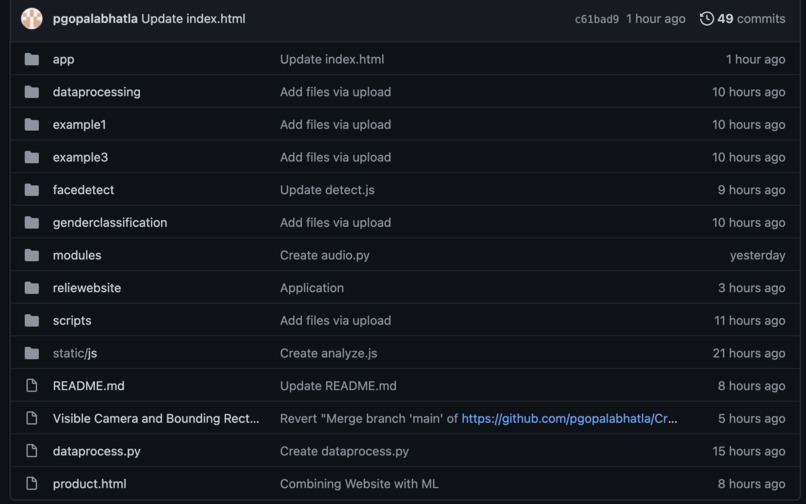
Task: Click '9 hours ago' timestamp for facedetect
Action: click(751, 190)
